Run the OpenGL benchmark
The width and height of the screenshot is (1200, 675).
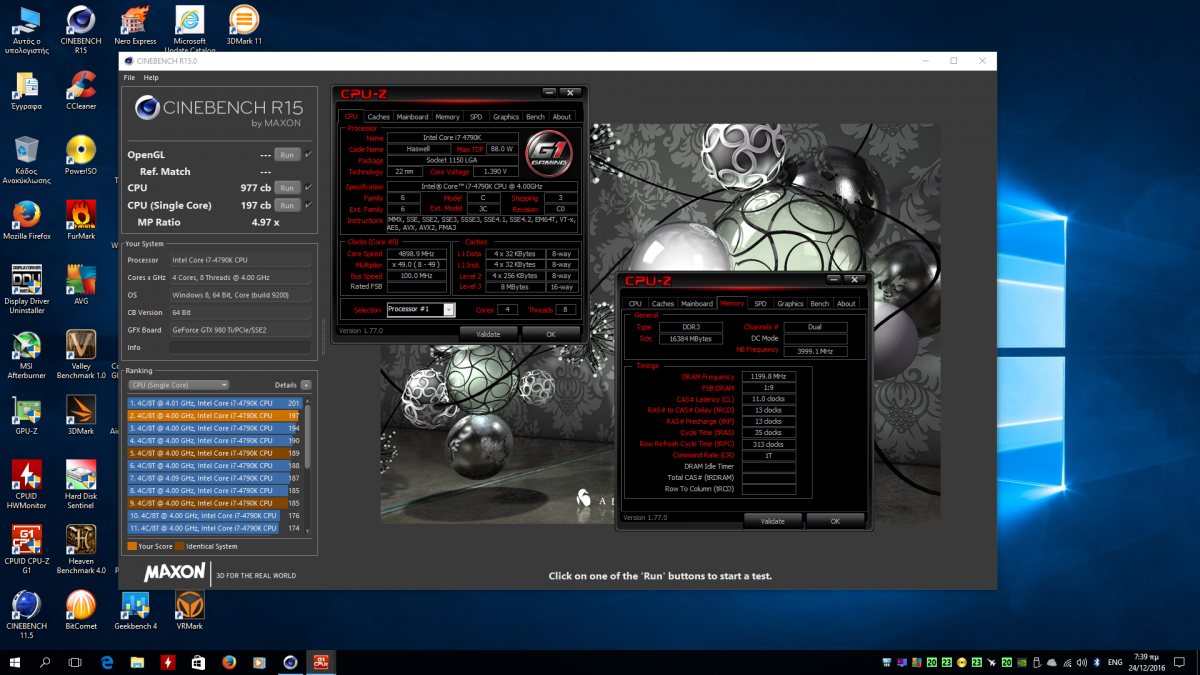click(287, 155)
